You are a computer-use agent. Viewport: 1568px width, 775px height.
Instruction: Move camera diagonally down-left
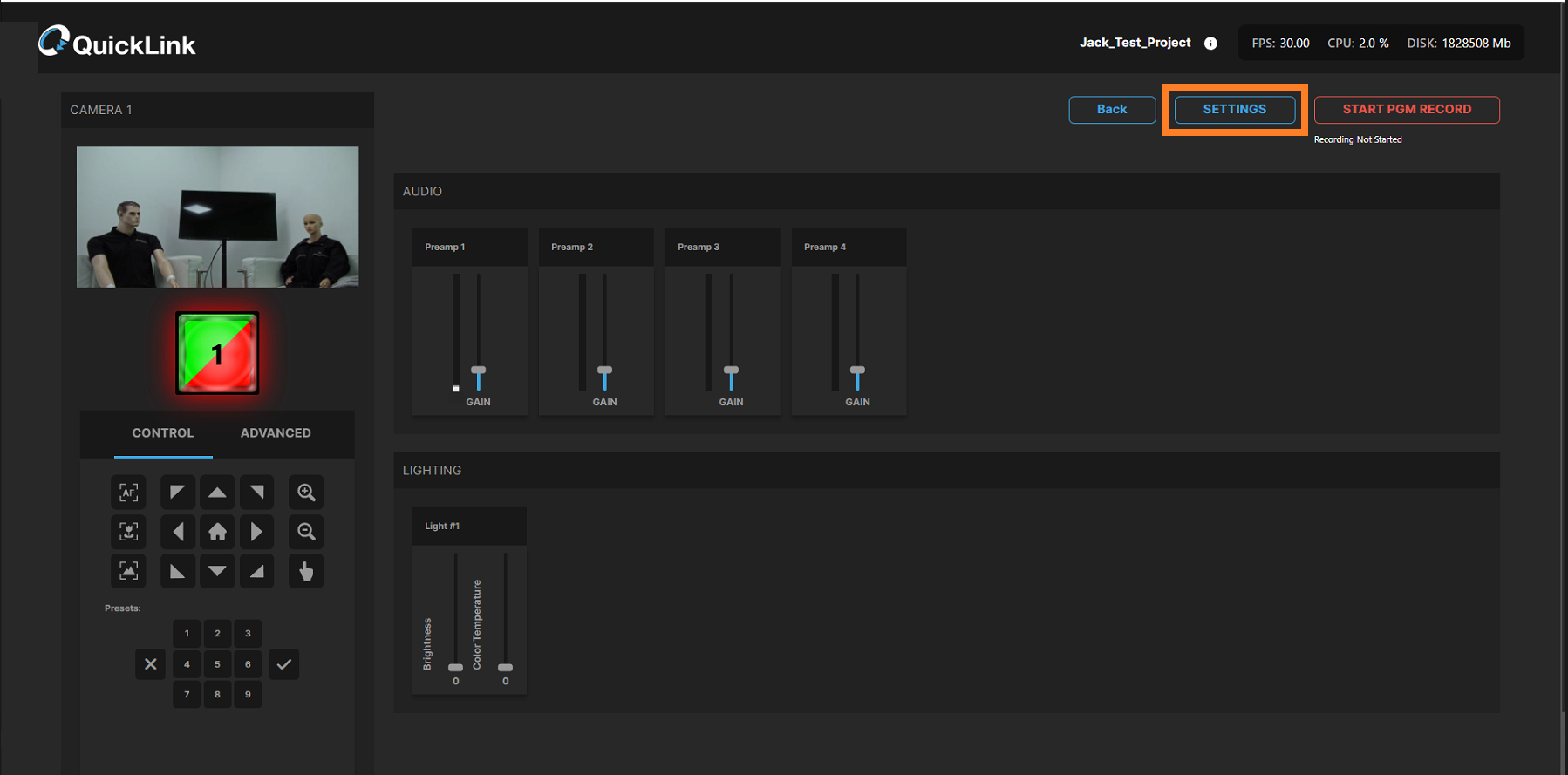(x=178, y=571)
